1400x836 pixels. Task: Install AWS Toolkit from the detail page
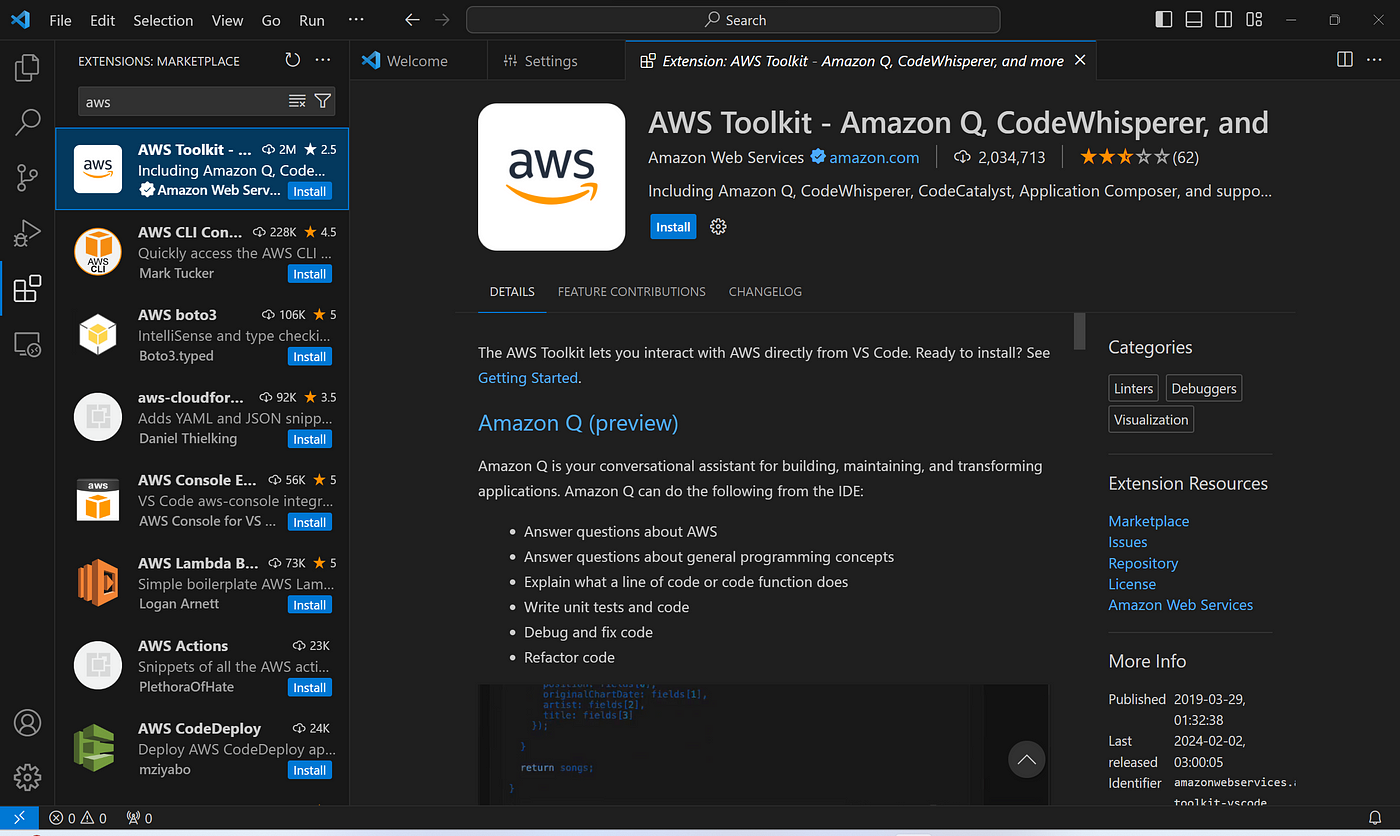673,227
